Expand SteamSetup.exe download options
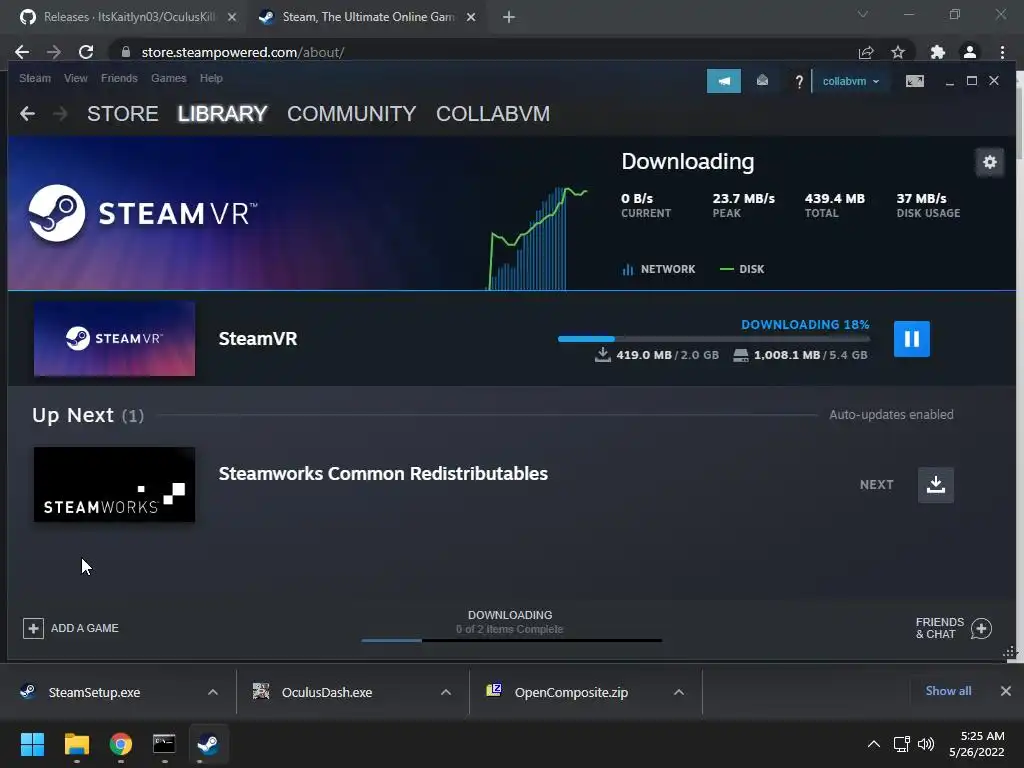1024x768 pixels. click(x=213, y=692)
